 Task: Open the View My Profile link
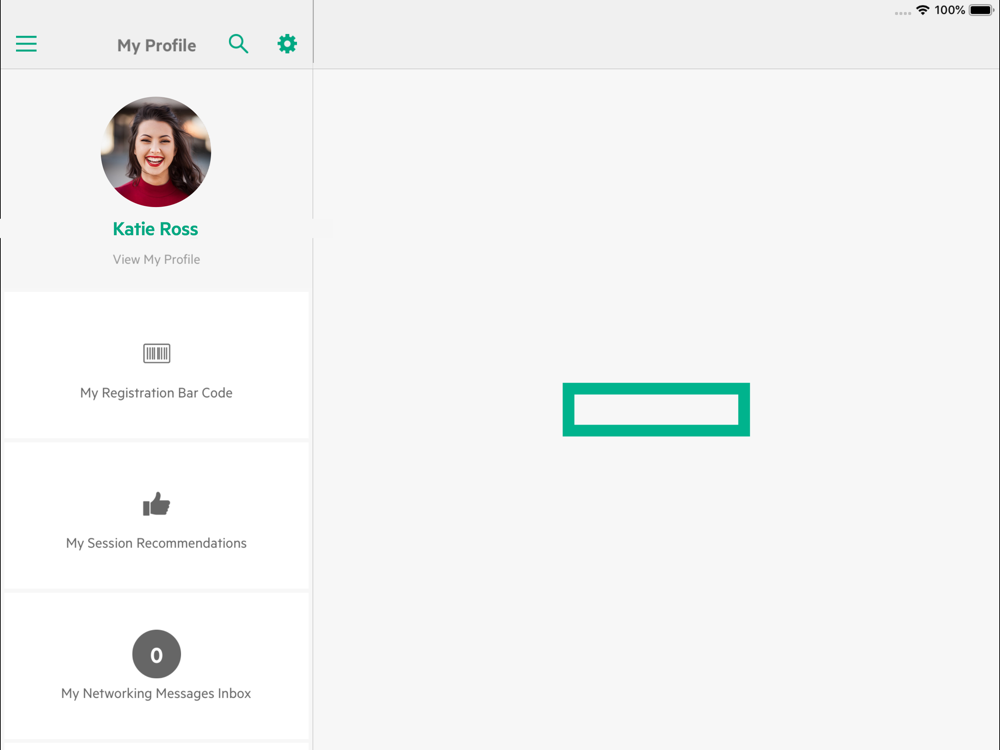click(x=156, y=260)
